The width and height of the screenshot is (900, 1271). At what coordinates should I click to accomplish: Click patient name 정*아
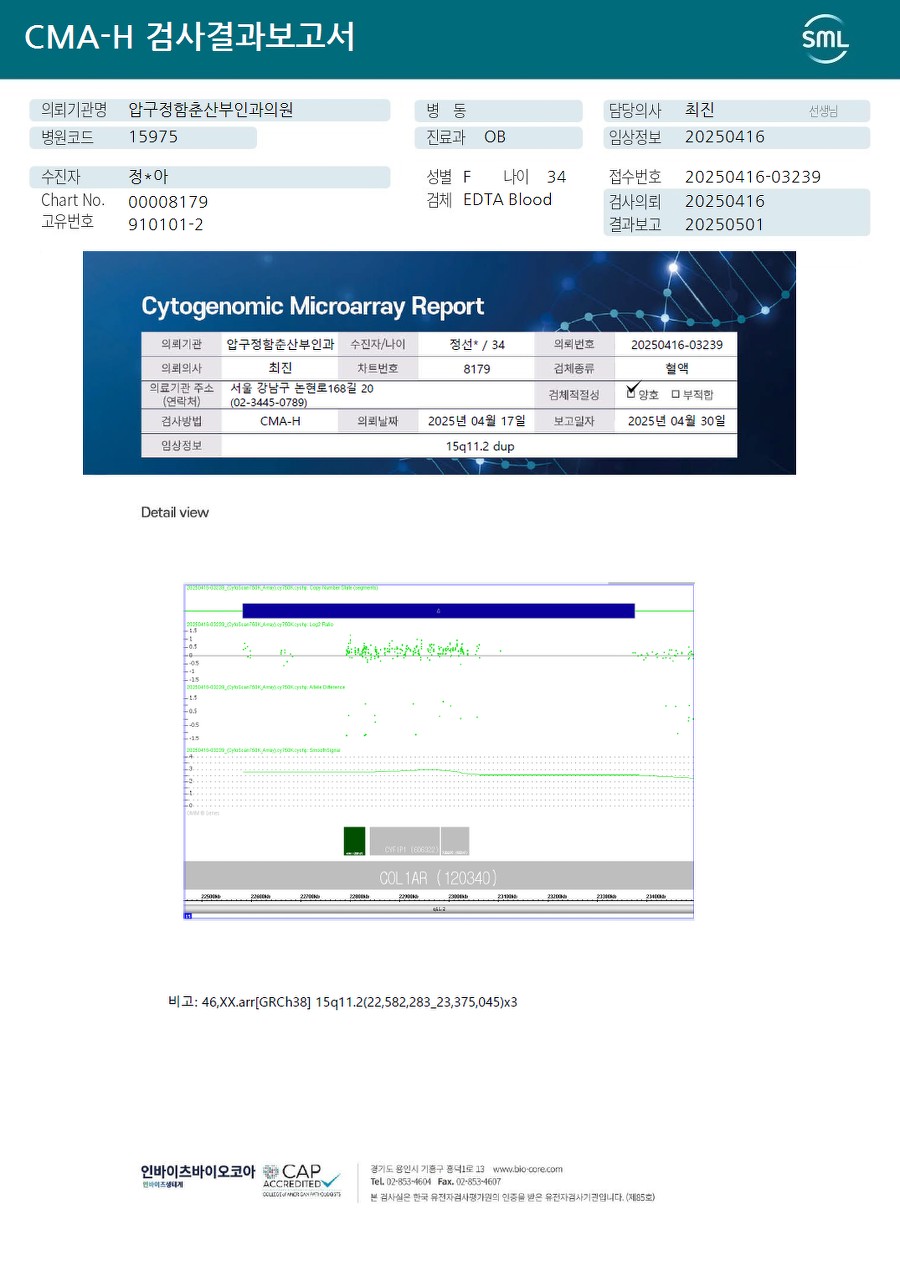[x=148, y=177]
